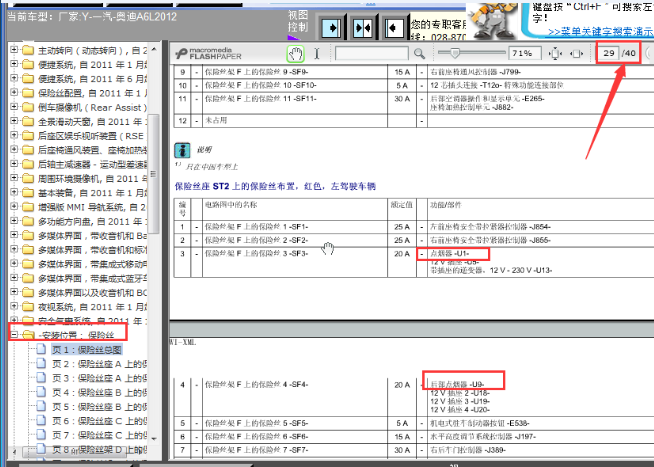Adjust the FlashPaper zoom slider handle
Screen dimensions: 654x467
(x=455, y=53)
